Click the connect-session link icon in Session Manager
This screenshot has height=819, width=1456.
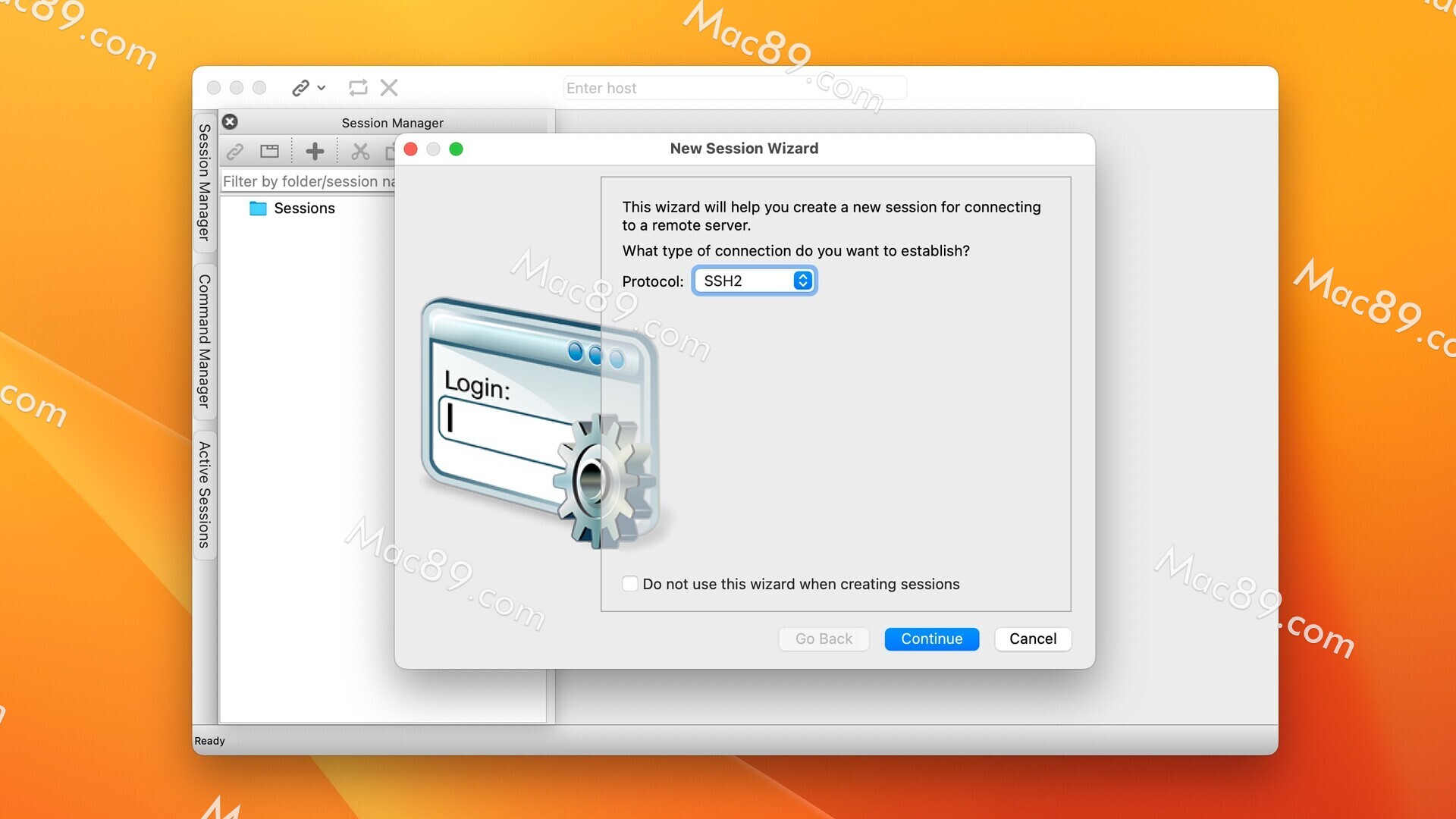click(235, 152)
